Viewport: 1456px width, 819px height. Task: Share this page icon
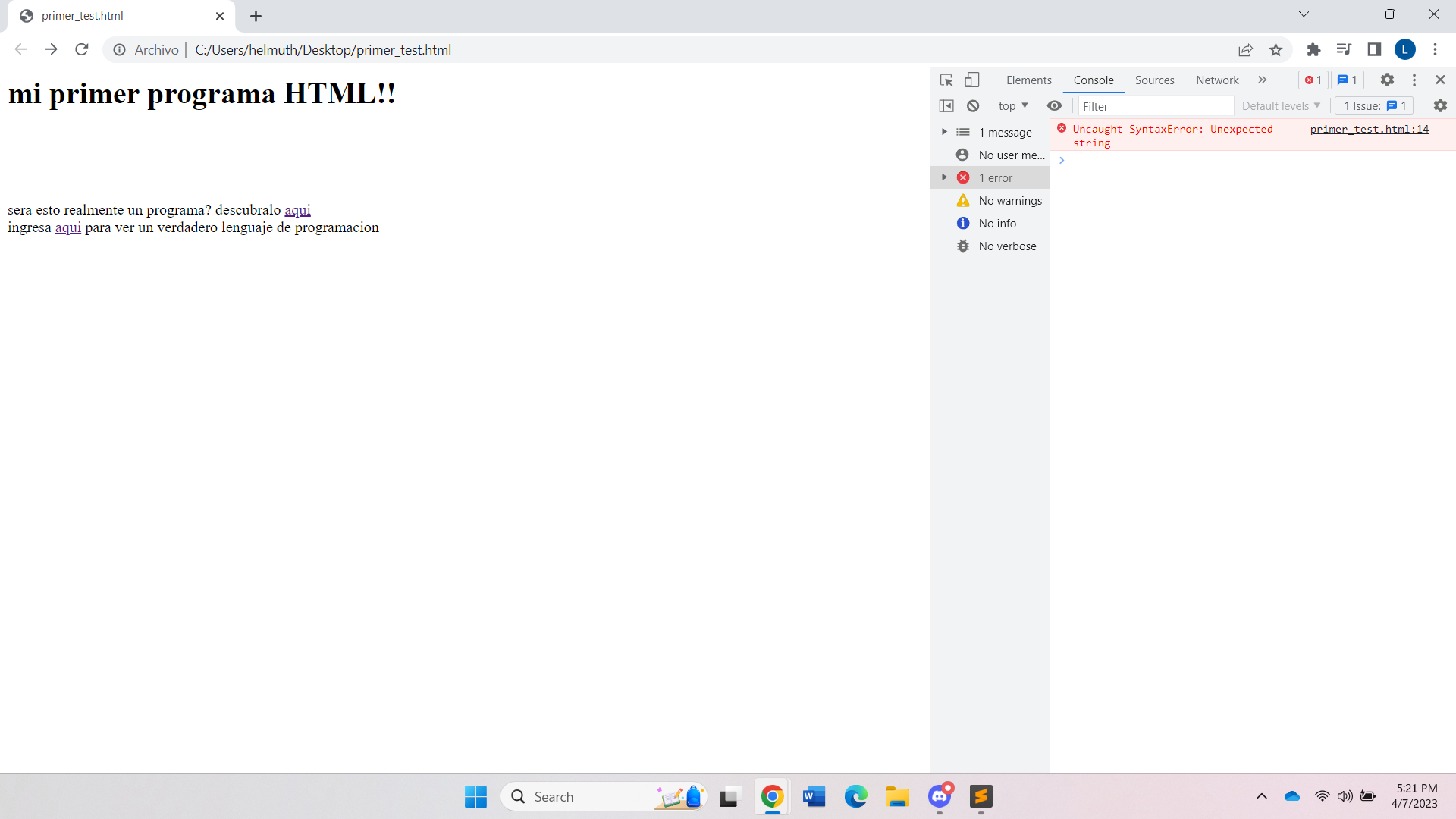[1245, 49]
